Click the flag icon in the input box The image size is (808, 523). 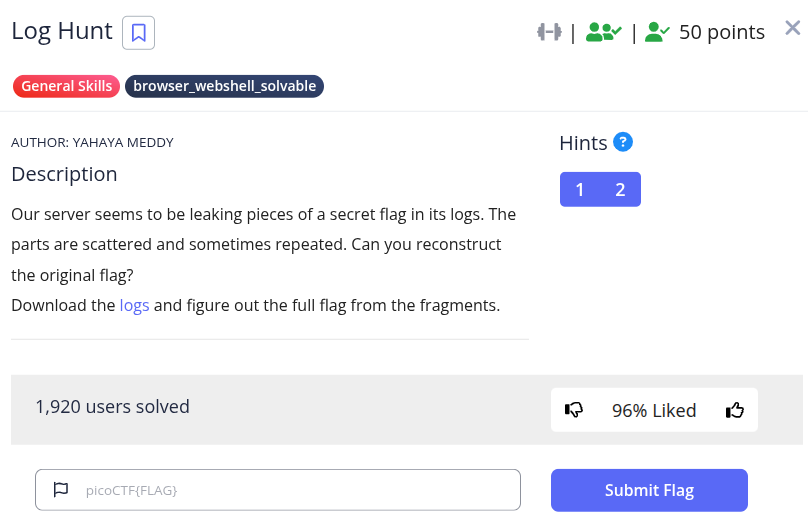(61, 490)
